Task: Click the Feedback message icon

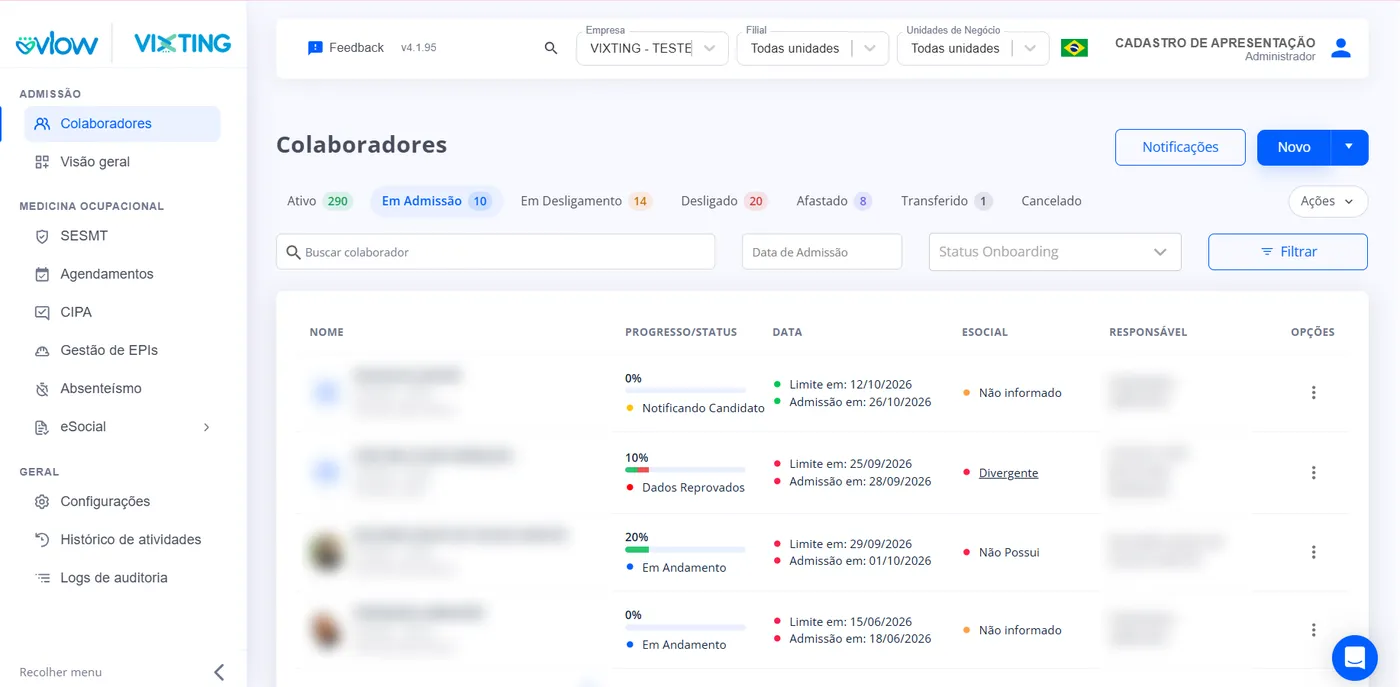Action: [x=316, y=48]
